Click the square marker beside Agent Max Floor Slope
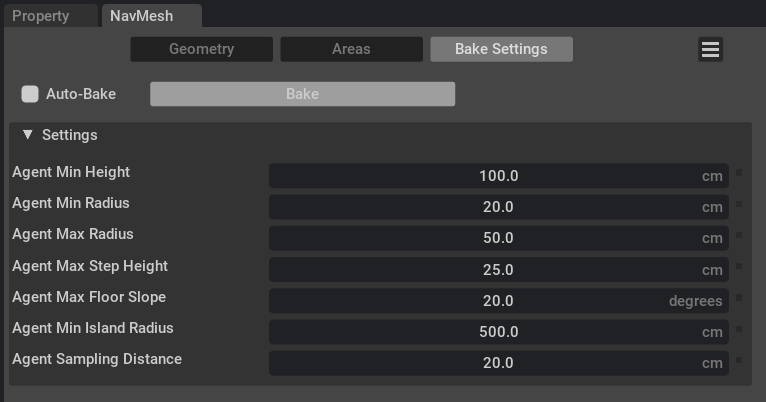The image size is (766, 402). 739,298
